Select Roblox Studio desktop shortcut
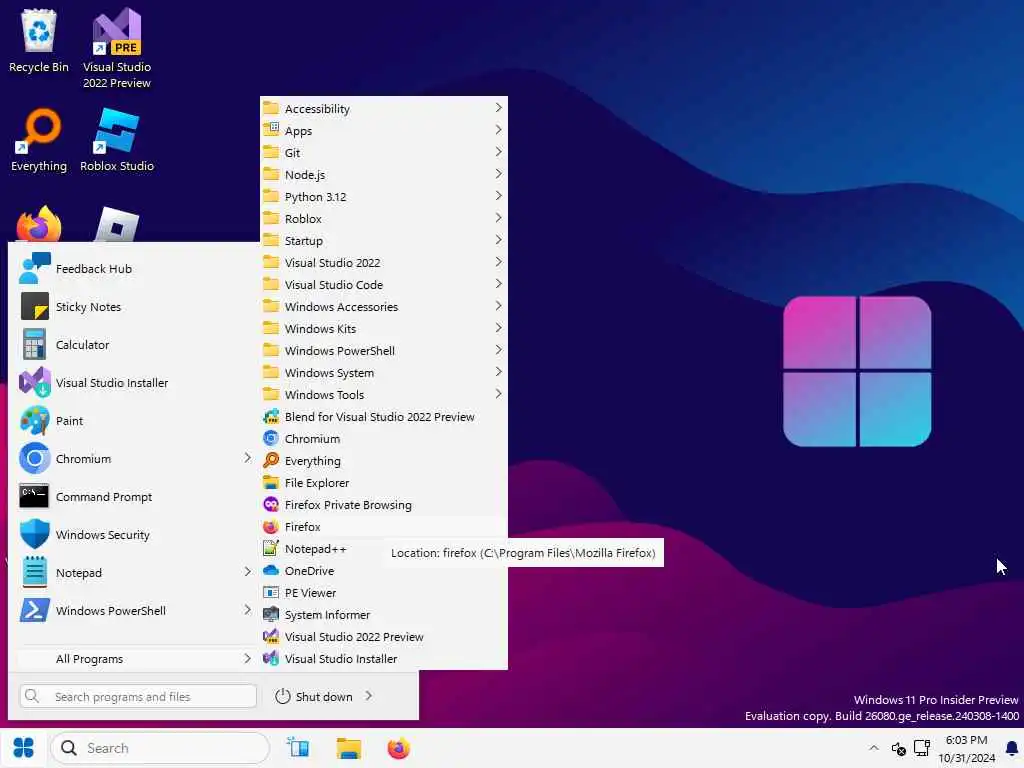 (117, 140)
